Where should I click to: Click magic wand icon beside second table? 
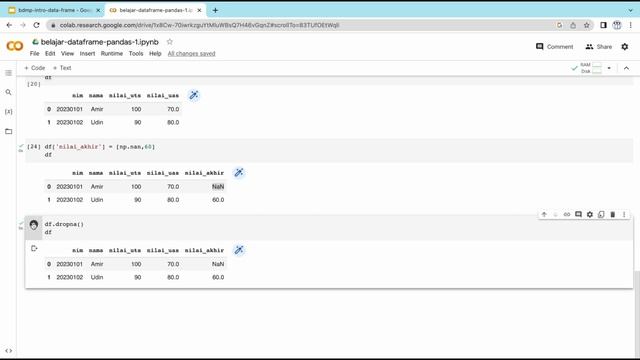(239, 173)
